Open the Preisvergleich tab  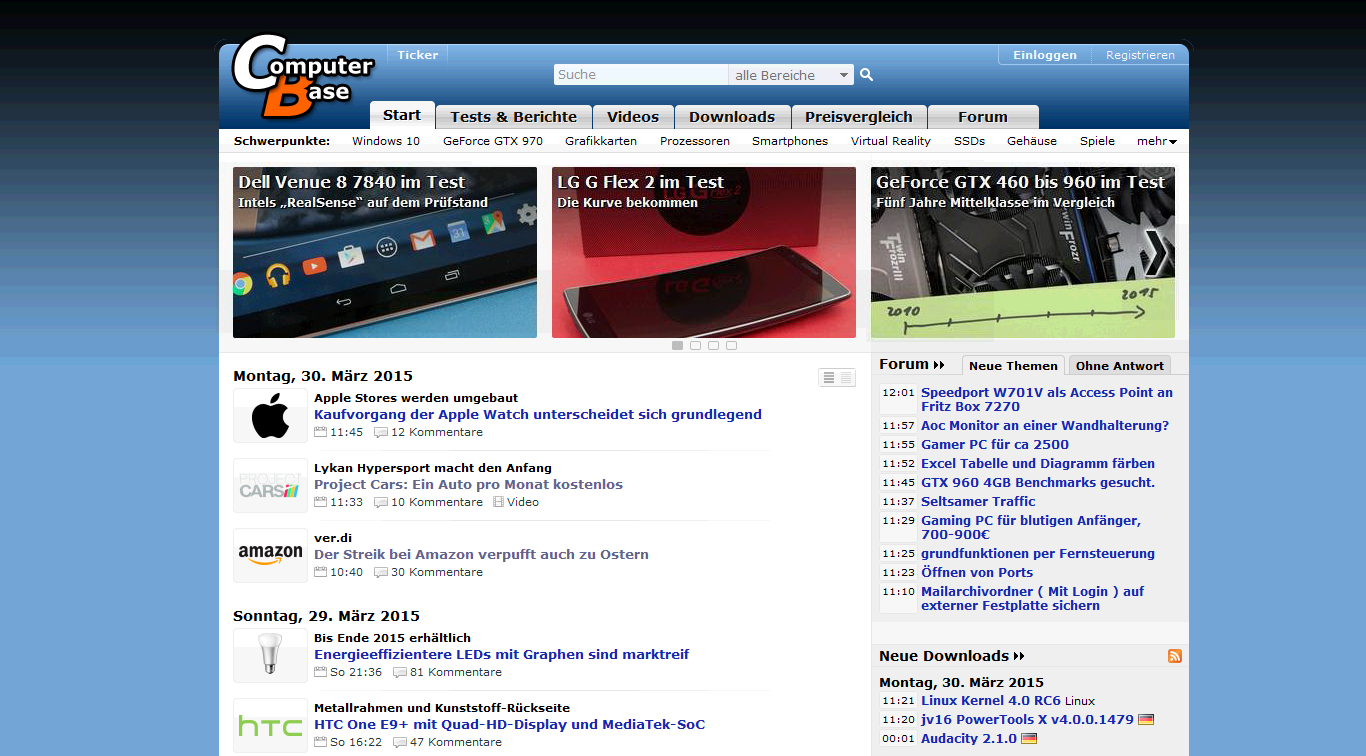[x=859, y=117]
